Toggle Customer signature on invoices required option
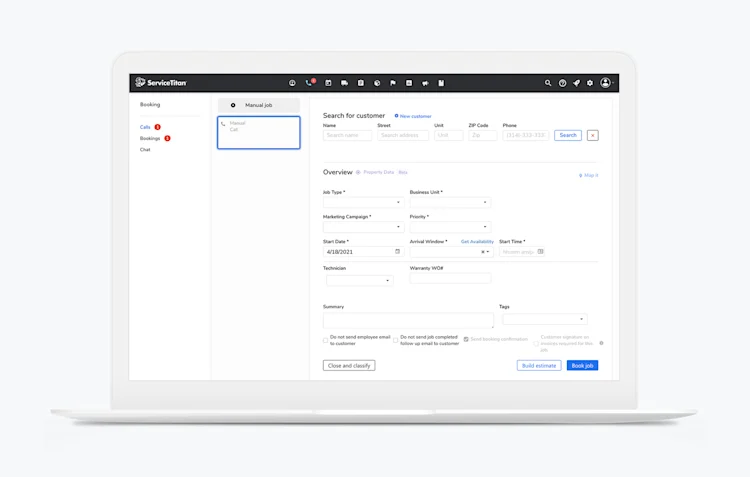 [x=536, y=343]
